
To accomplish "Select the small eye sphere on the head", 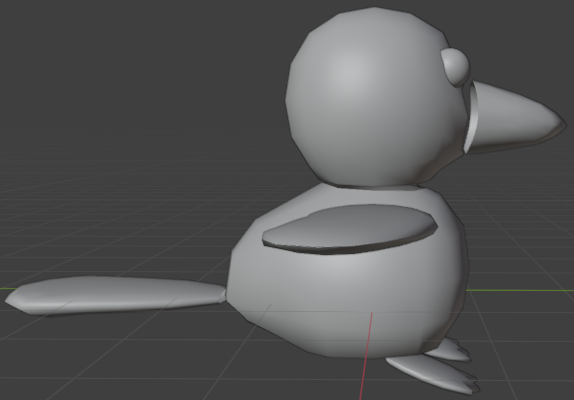I will 456,67.
